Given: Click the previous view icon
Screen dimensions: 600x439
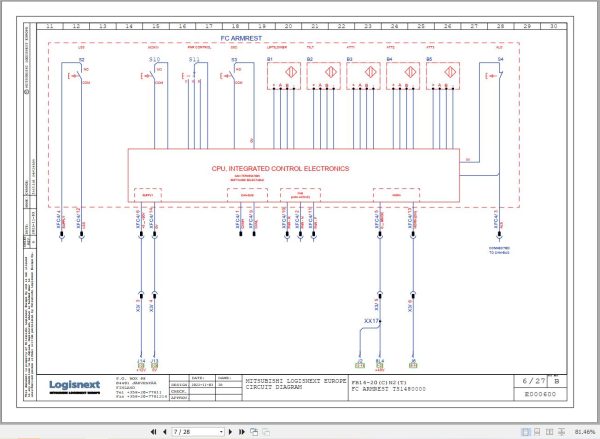Looking at the screenshot, I should 254,432.
